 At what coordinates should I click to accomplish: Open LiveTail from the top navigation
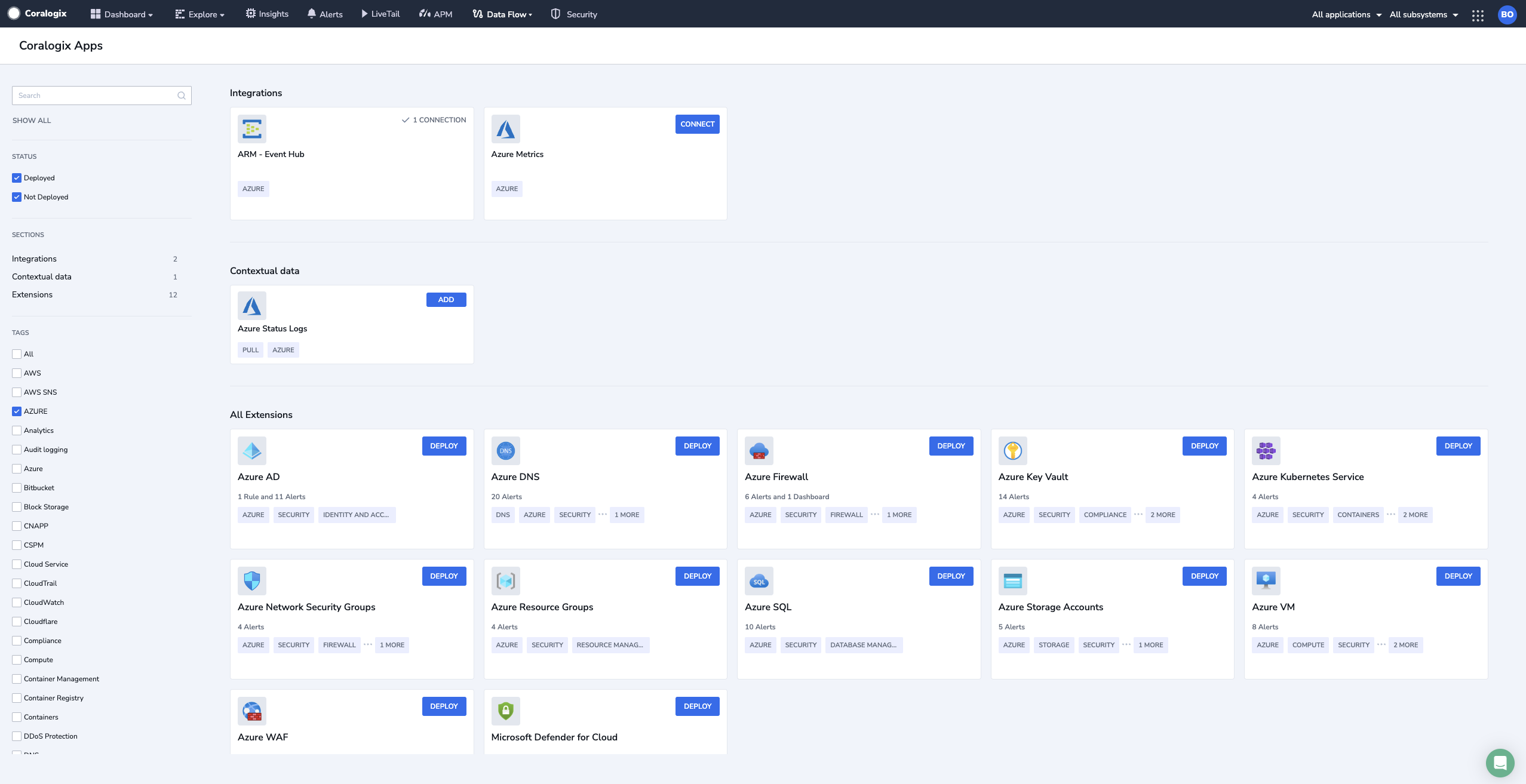380,14
